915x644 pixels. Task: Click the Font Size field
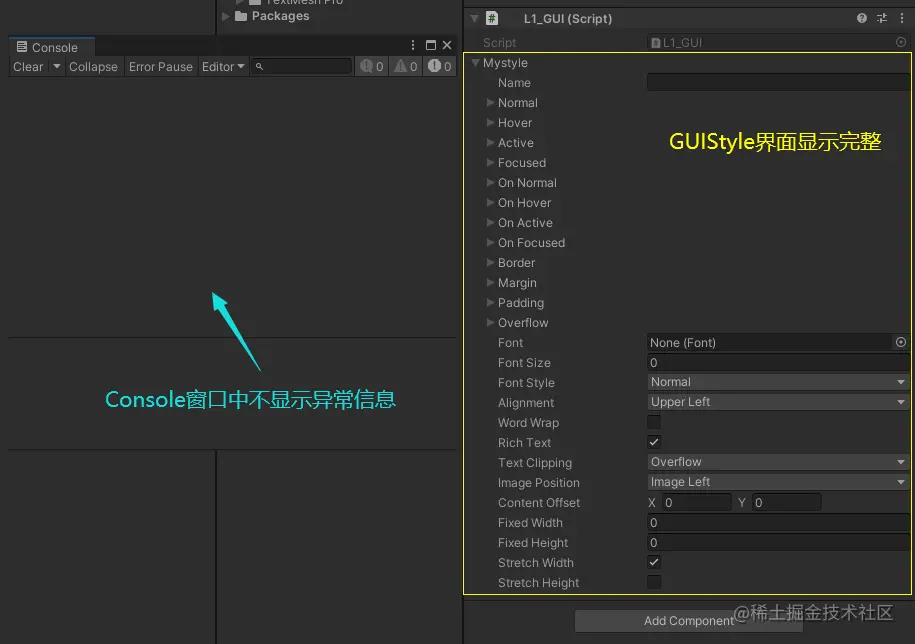(x=778, y=362)
